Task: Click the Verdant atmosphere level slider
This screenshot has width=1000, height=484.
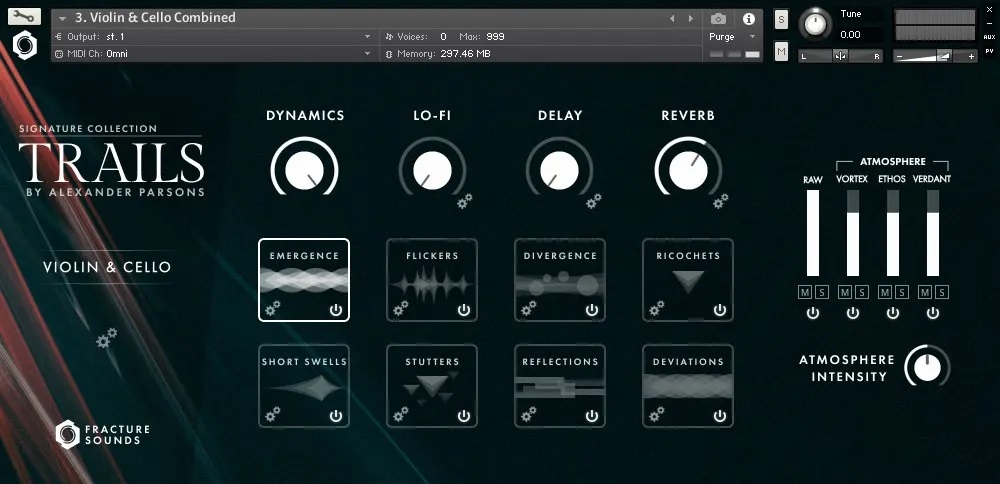Action: [932, 233]
